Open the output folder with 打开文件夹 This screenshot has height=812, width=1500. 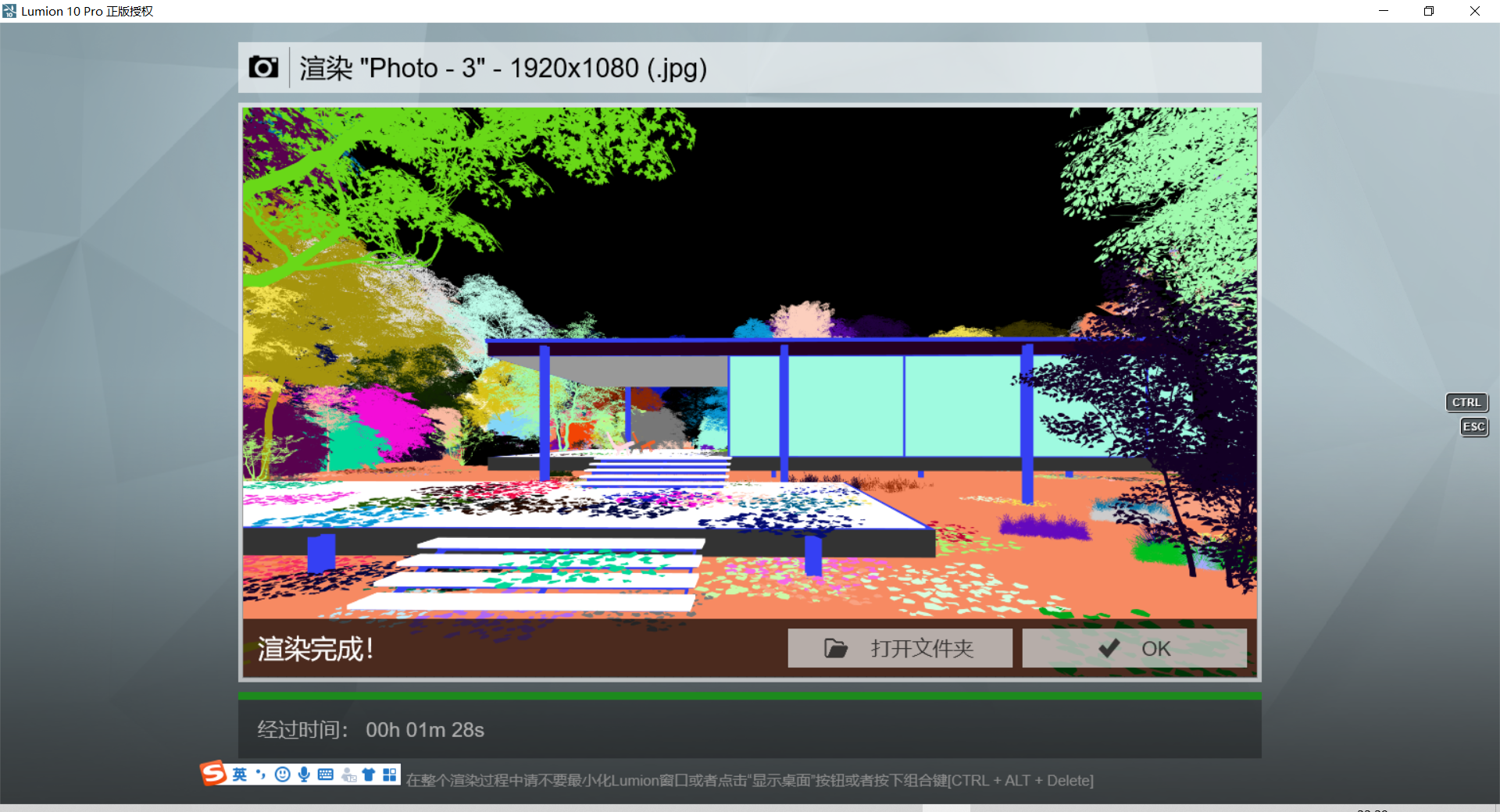coord(900,648)
